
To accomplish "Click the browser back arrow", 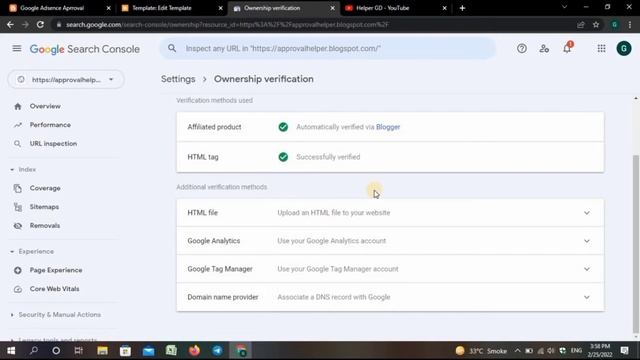I will coord(10,24).
